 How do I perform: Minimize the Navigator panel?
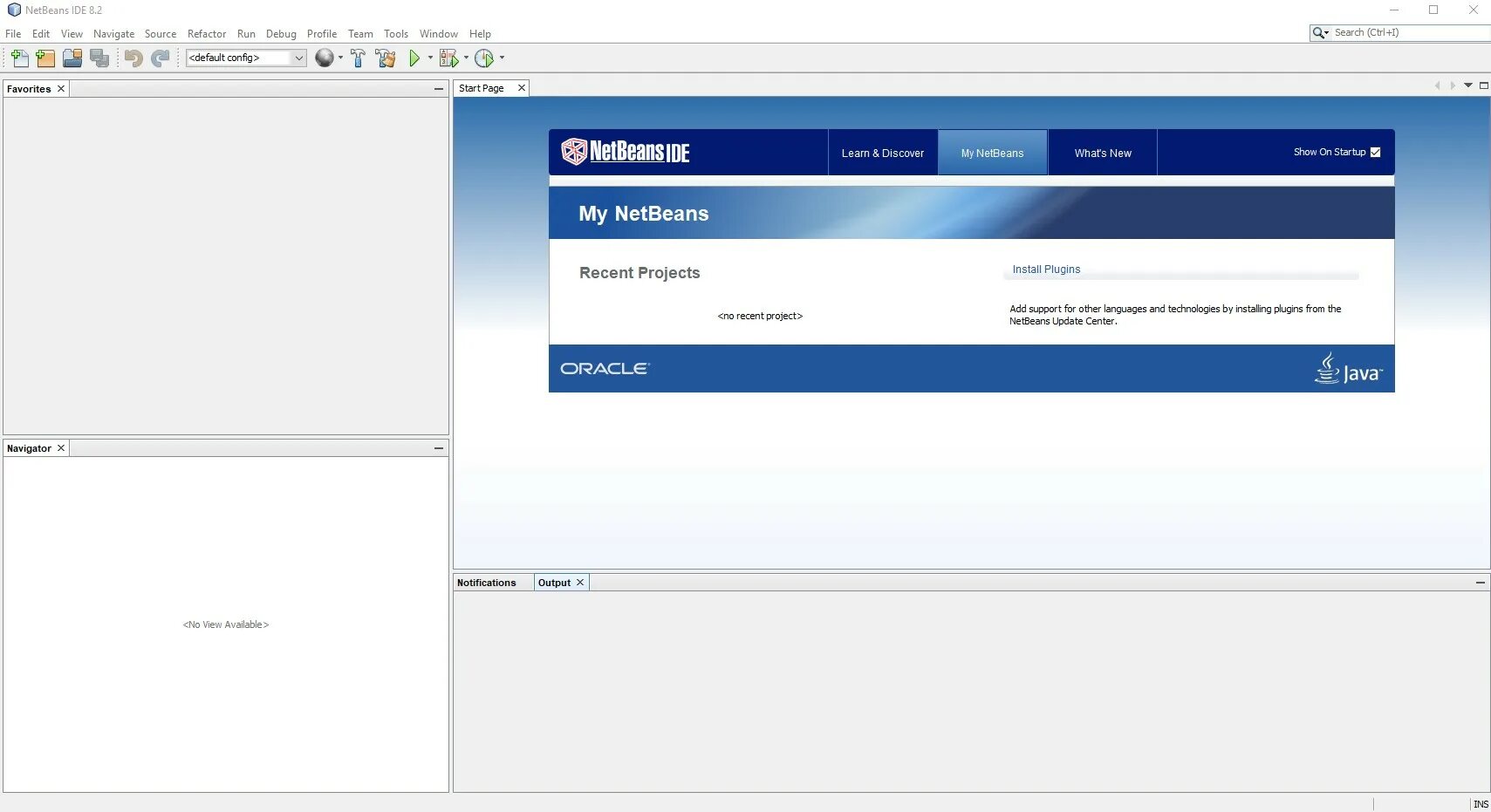click(x=439, y=448)
